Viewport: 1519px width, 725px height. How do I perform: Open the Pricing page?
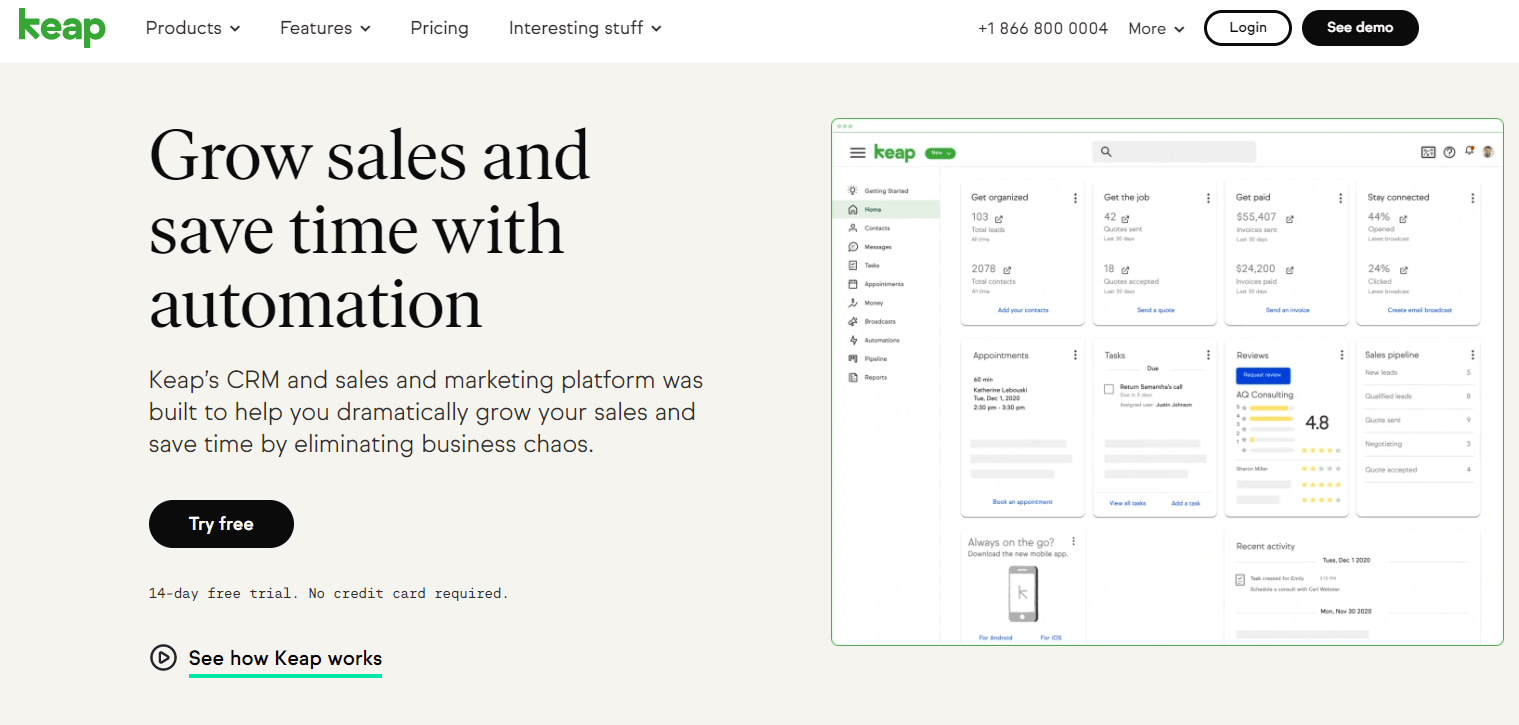tap(439, 28)
